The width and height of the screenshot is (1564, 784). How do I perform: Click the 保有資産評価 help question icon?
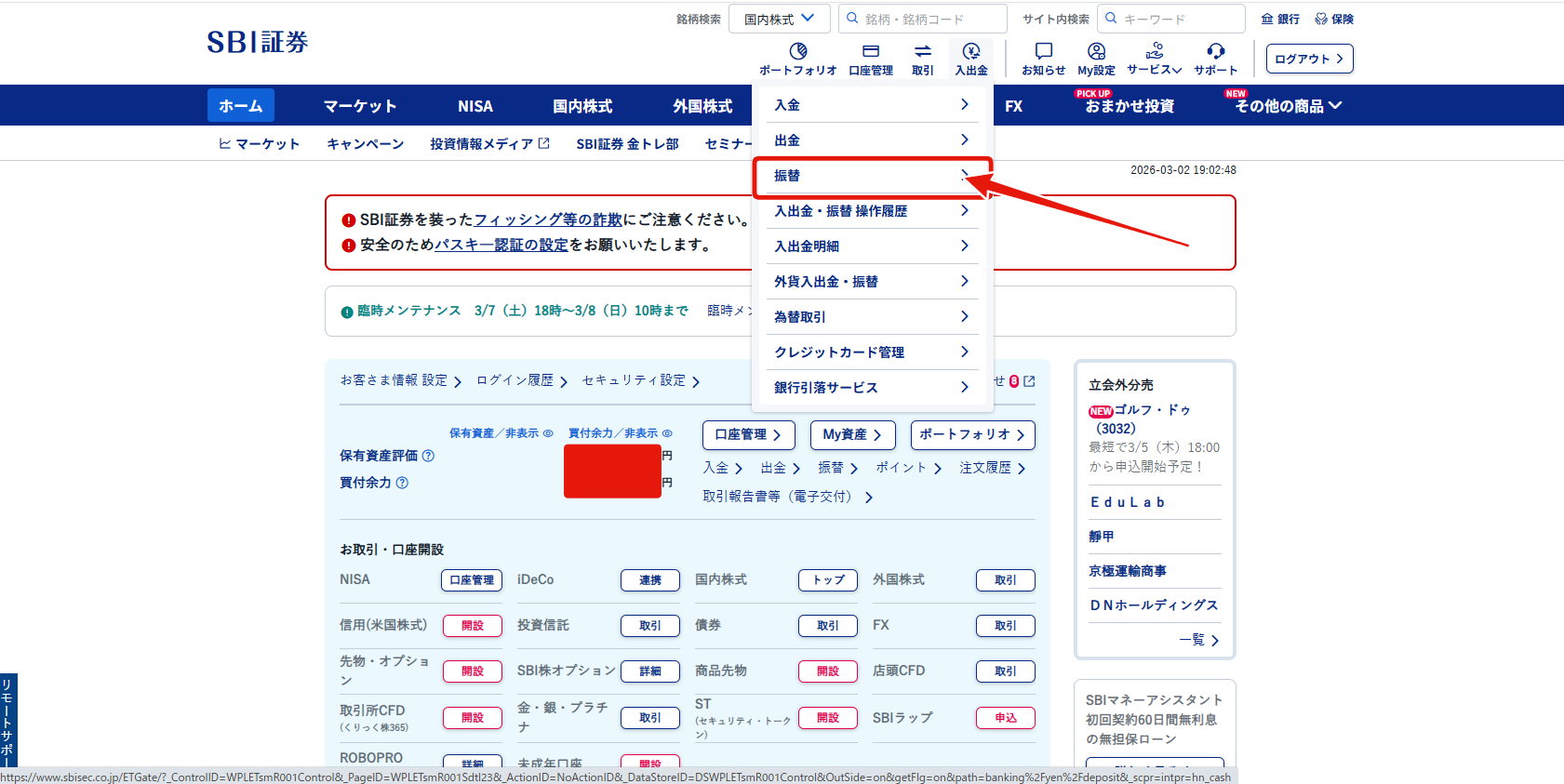coord(428,456)
